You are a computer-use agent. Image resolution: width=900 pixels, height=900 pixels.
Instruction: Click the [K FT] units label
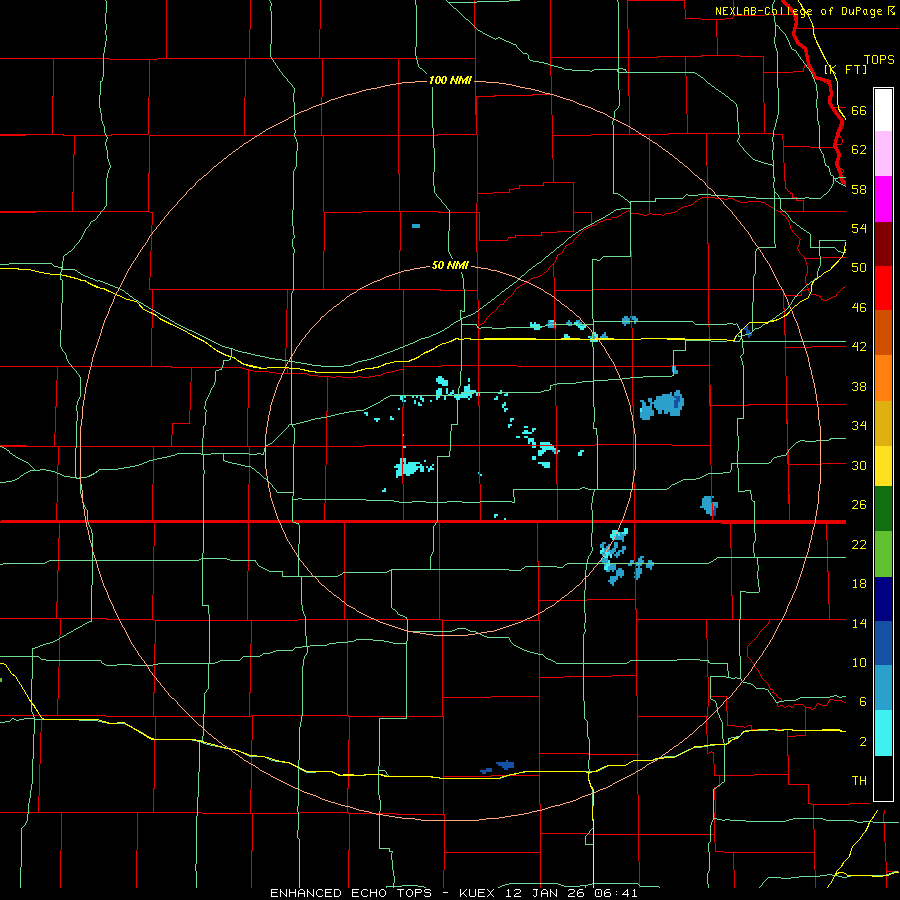(845, 69)
